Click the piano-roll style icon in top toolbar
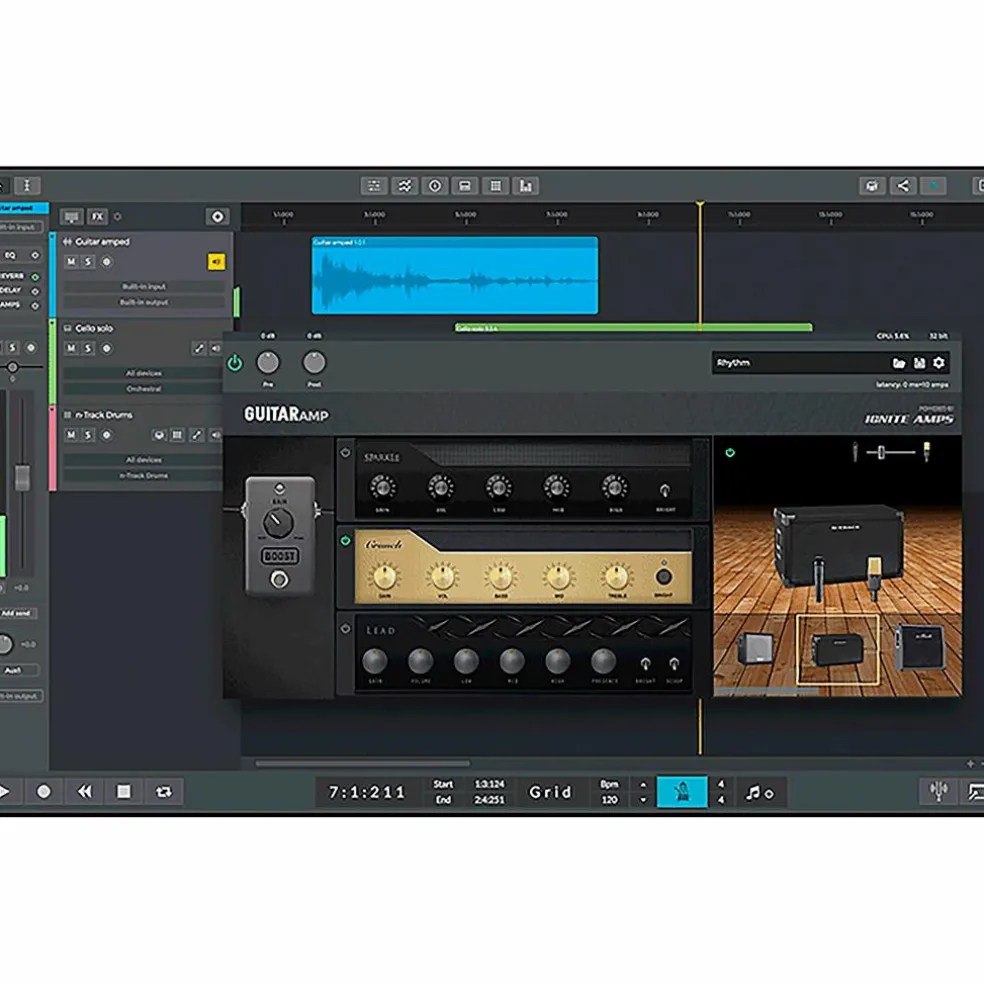Image resolution: width=984 pixels, height=984 pixels. pos(465,186)
